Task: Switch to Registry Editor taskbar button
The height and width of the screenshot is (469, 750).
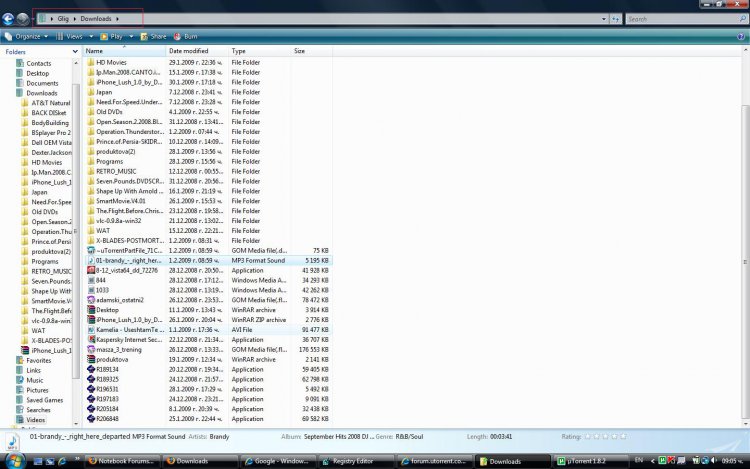Action: (357, 461)
